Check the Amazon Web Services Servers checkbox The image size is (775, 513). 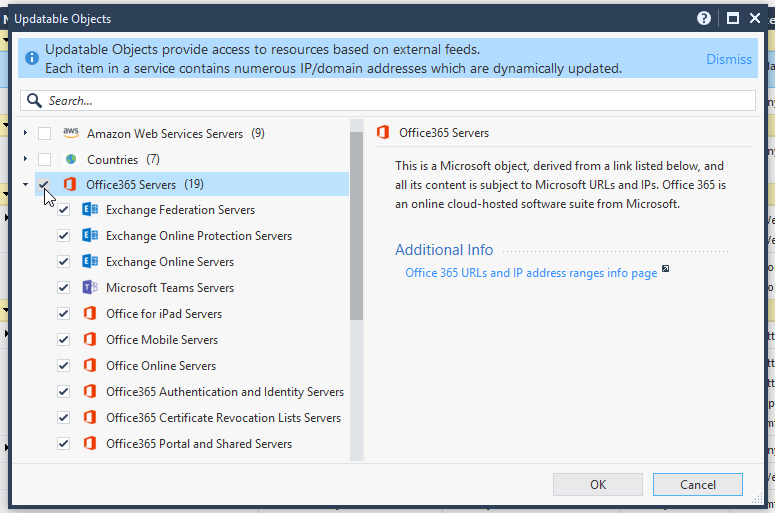click(44, 133)
